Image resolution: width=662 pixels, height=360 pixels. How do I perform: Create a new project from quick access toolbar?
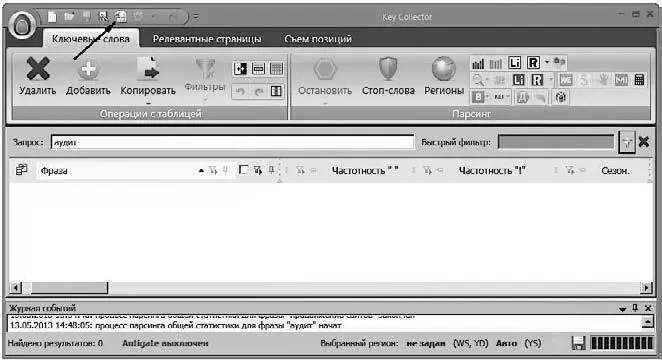pyautogui.click(x=52, y=17)
